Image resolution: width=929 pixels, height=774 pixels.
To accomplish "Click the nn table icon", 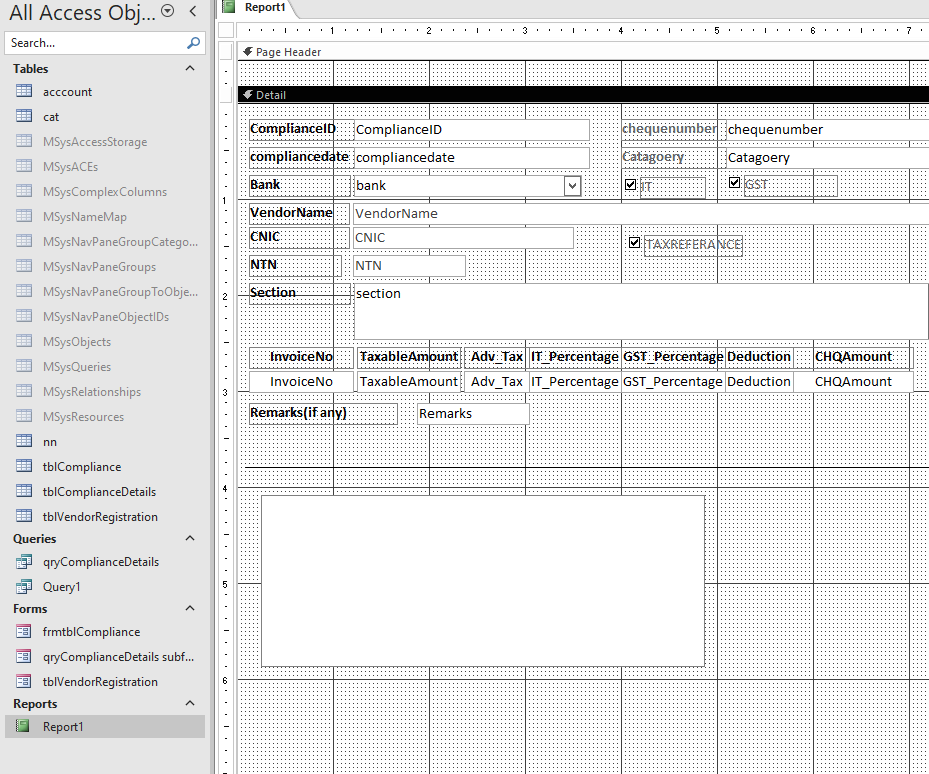I will [24, 440].
